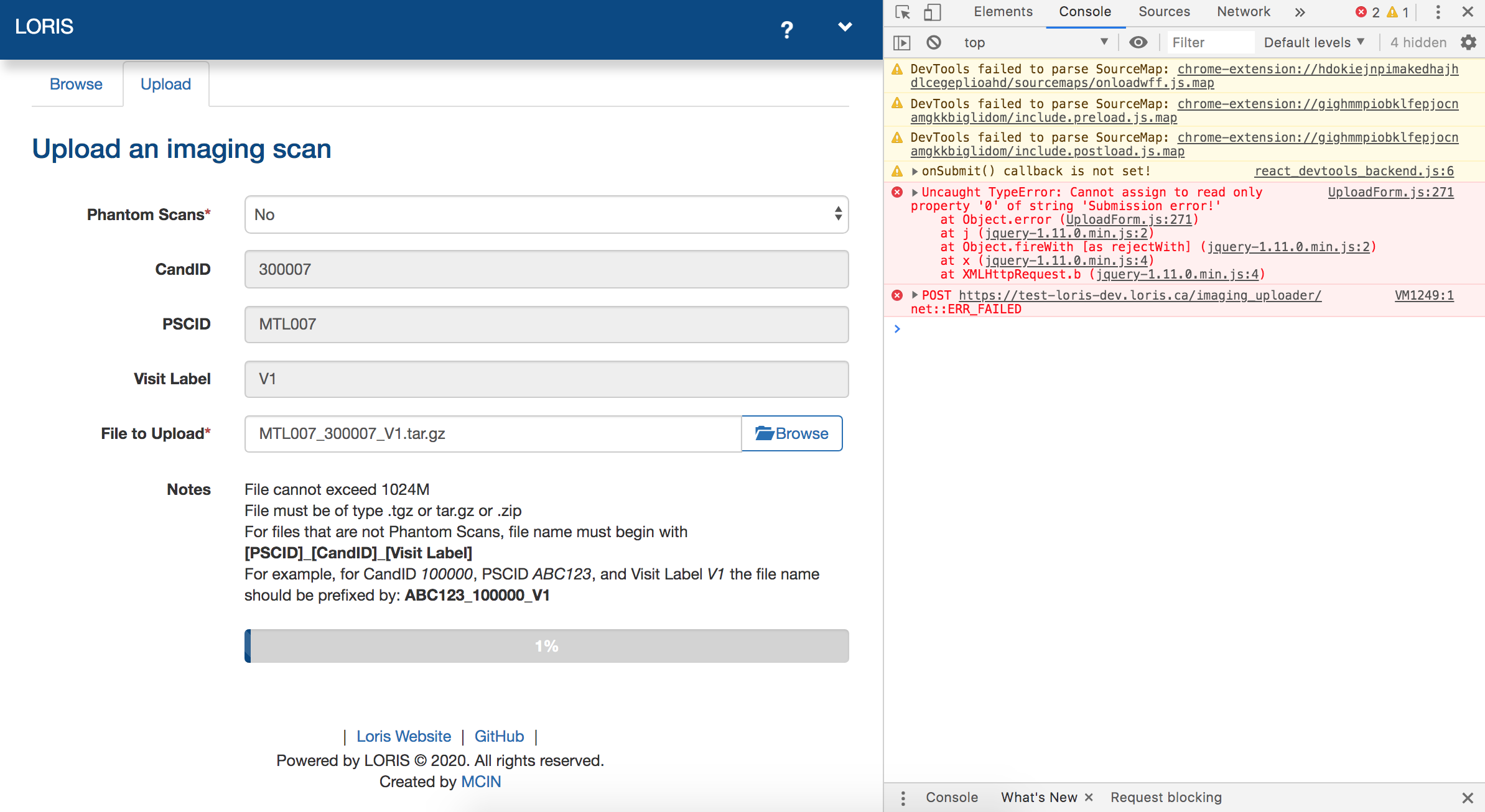Screen dimensions: 1485x812
Task: Click the GitHub link in the footer
Action: (x=499, y=736)
